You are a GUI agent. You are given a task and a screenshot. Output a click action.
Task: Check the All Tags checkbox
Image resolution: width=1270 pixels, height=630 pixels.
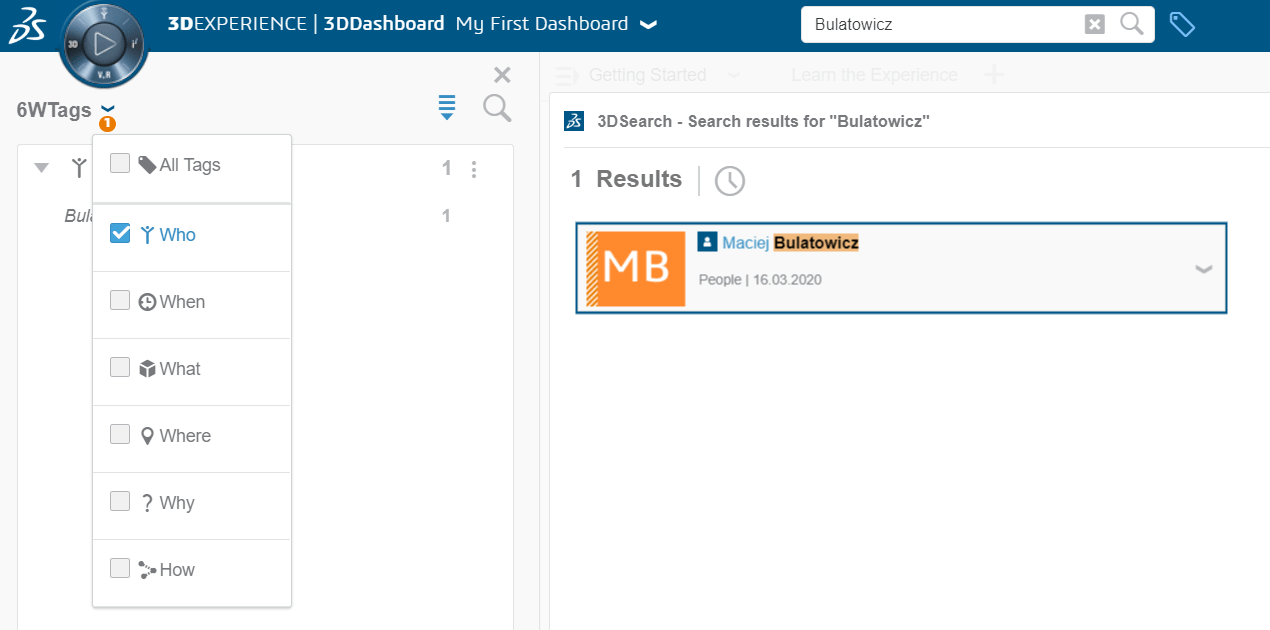[120, 164]
